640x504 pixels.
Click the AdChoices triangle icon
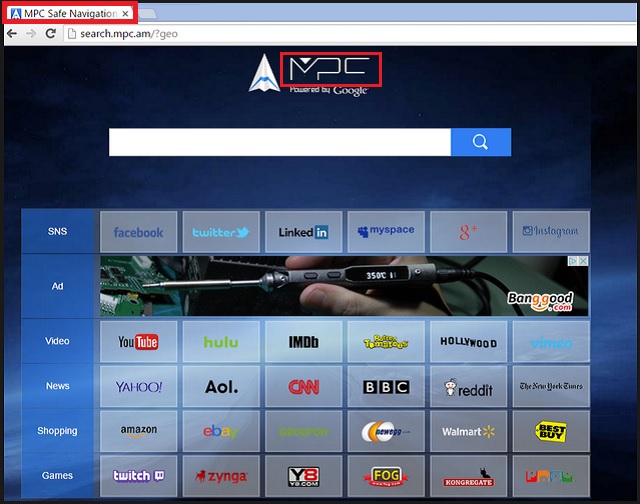tap(573, 261)
